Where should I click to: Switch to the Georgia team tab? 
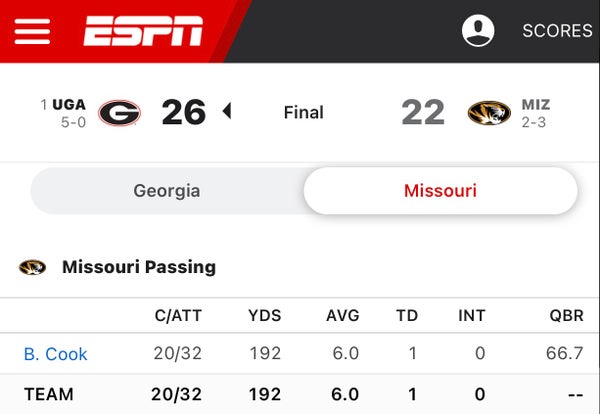(x=167, y=191)
